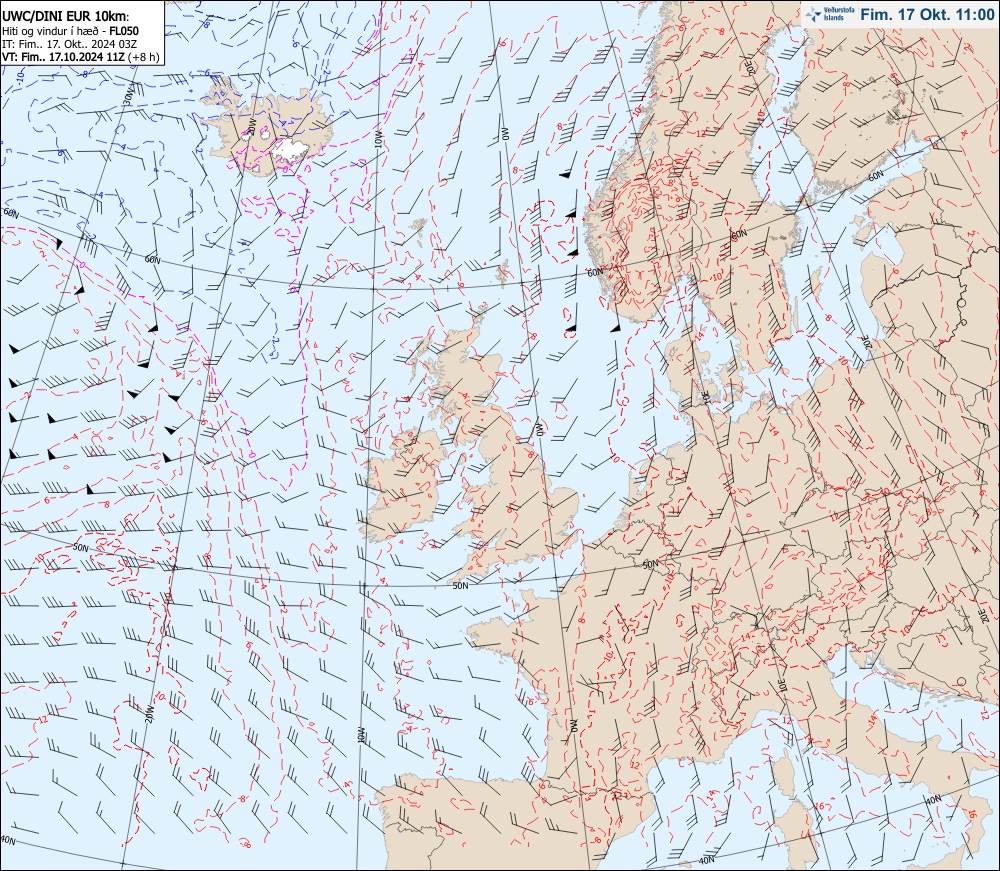Click 'Hiti og vindur í hæð - FL050' line
This screenshot has width=1000, height=871.
click(70, 31)
